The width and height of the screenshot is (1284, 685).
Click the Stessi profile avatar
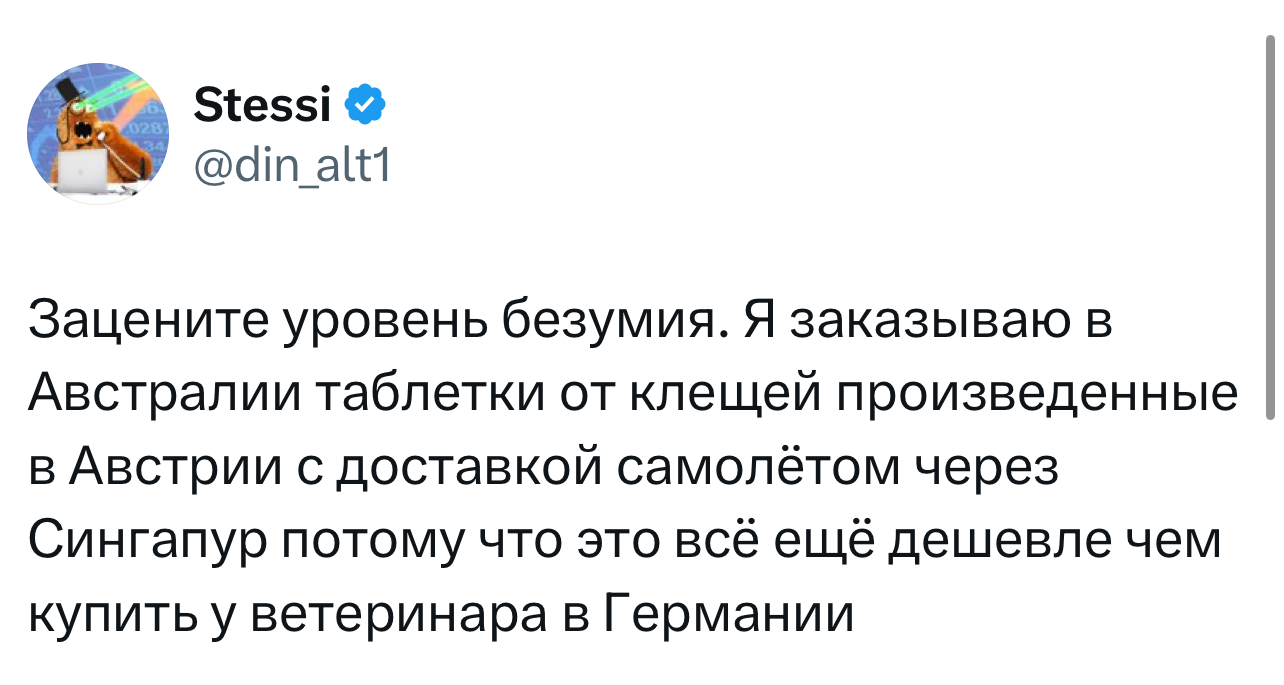(97, 132)
